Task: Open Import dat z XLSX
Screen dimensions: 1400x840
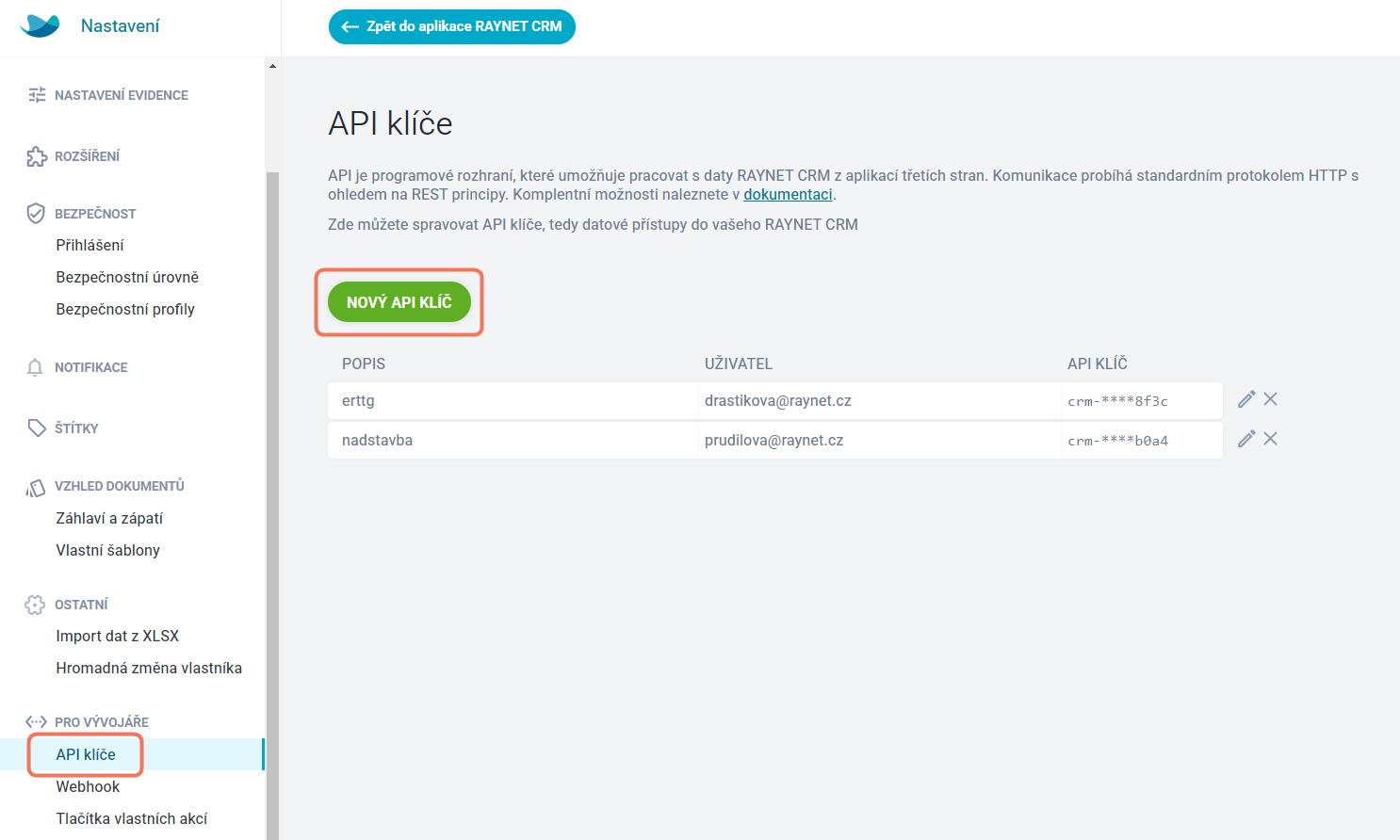Action: point(117,637)
